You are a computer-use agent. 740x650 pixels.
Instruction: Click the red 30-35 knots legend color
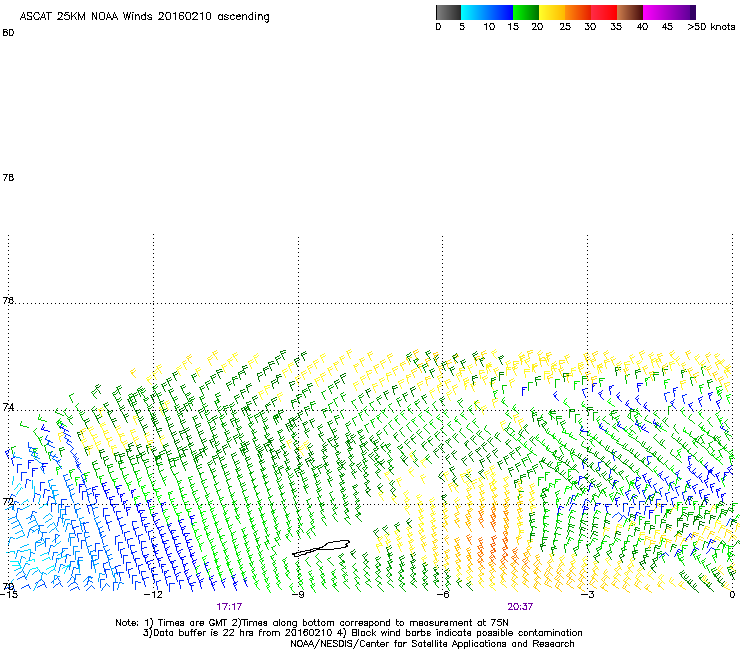pyautogui.click(x=604, y=12)
